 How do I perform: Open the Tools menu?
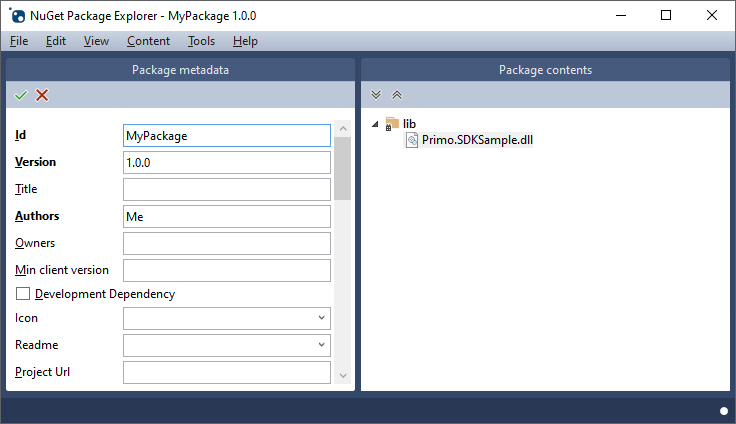pyautogui.click(x=201, y=41)
